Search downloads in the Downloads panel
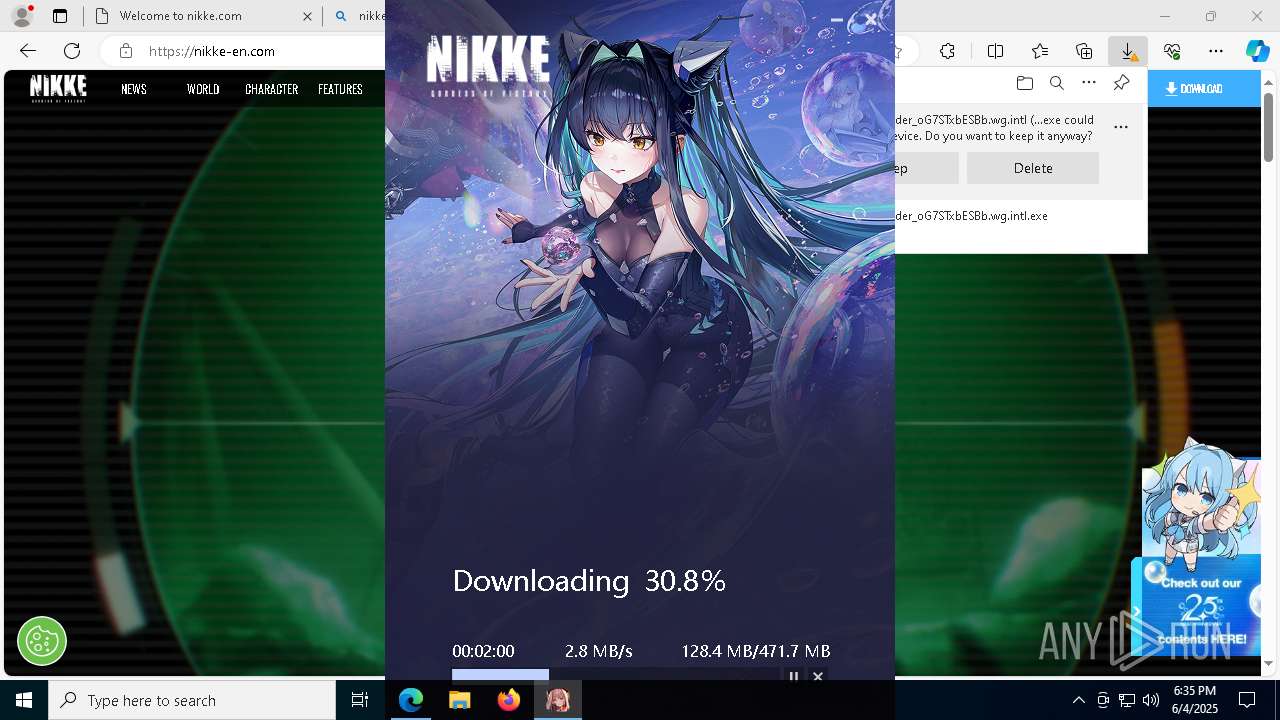Image resolution: width=1280 pixels, height=720 pixels. pyautogui.click(x=1056, y=83)
